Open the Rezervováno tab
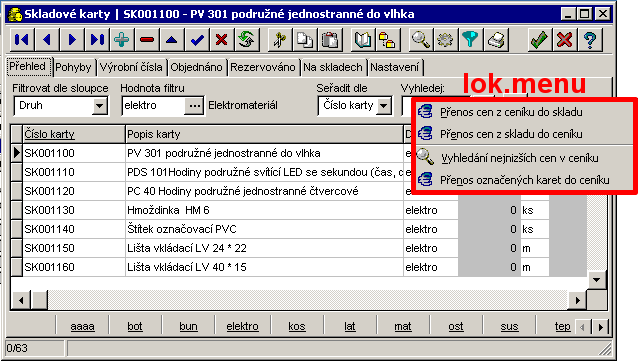This screenshot has width=638, height=361. (263, 67)
